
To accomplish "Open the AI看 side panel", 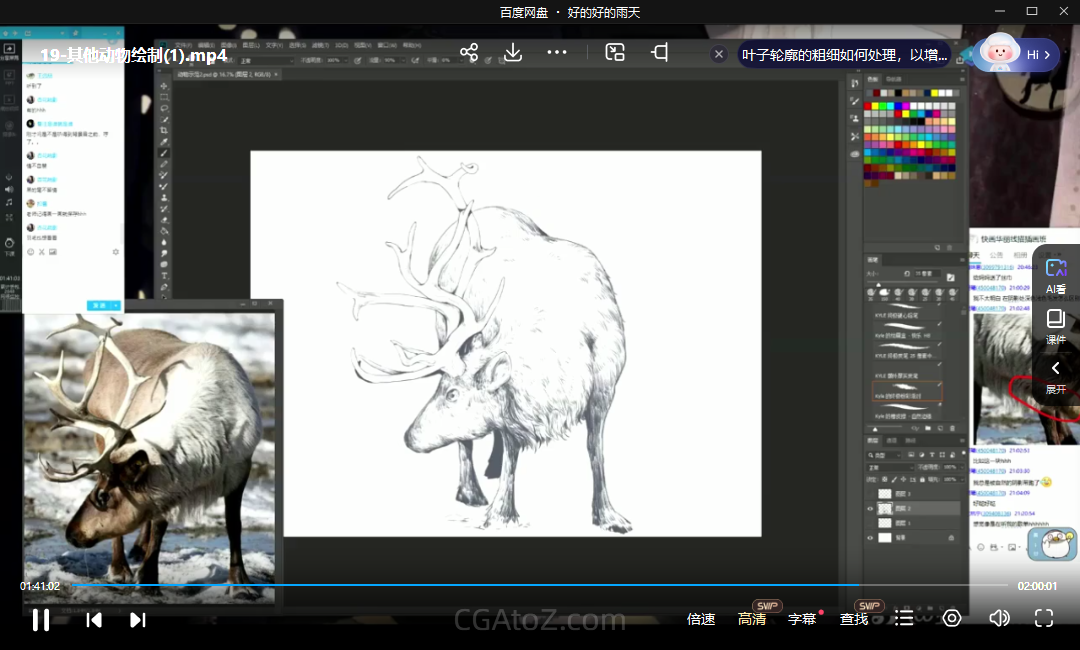I will point(1056,274).
